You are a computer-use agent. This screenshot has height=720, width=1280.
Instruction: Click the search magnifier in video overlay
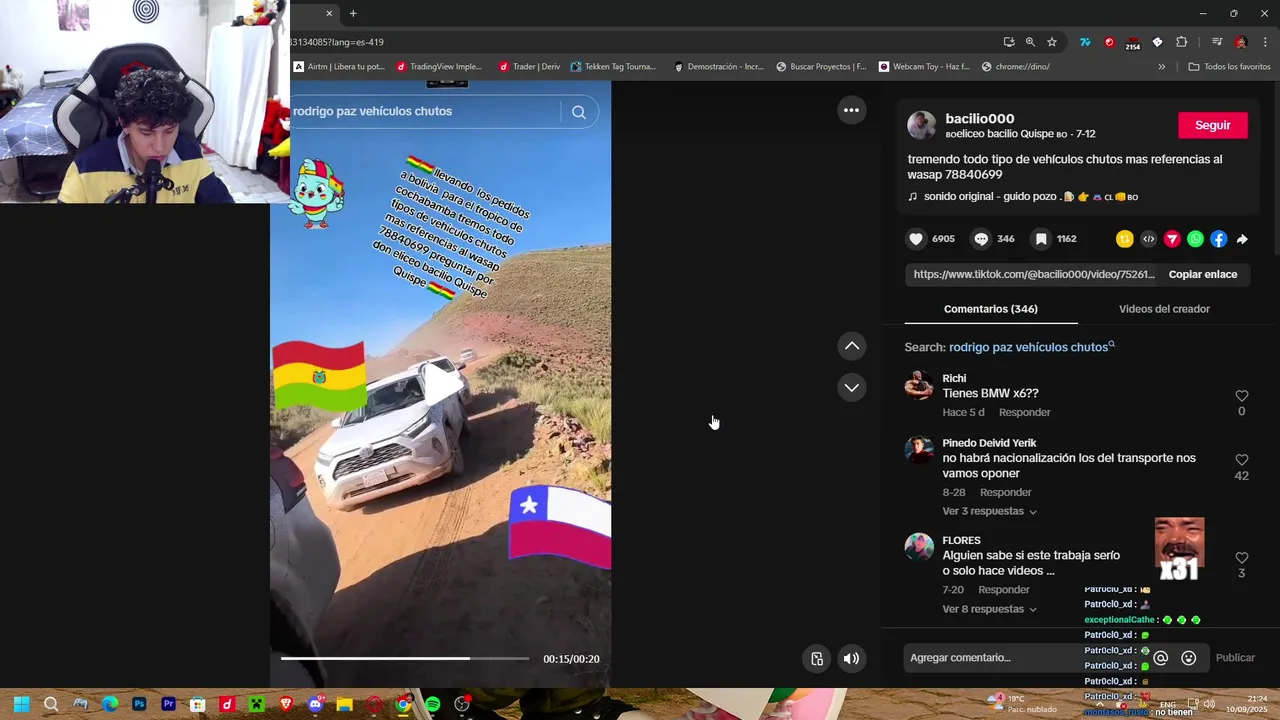tap(579, 112)
